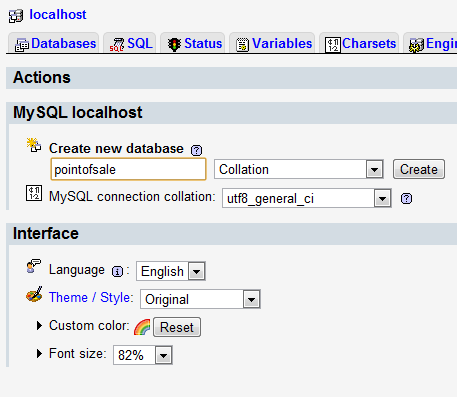Screen dimensions: 457x397
Task: Click the MySQL localhost heading
Action: pyautogui.click(x=78, y=112)
